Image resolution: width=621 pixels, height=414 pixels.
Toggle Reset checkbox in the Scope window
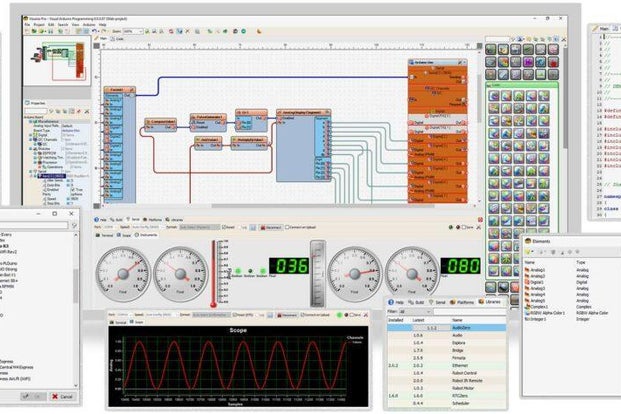(244, 315)
